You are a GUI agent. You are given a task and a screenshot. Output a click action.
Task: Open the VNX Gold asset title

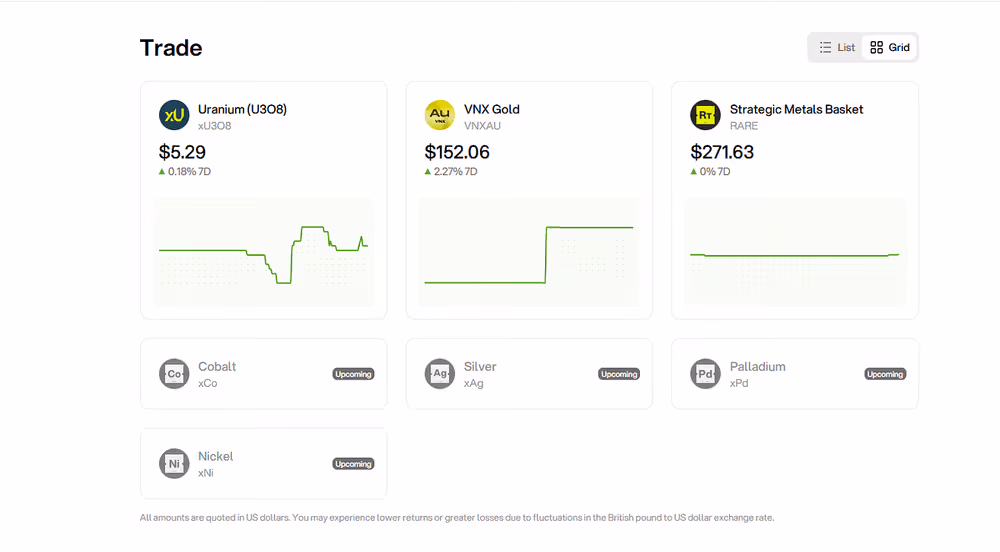pos(492,109)
